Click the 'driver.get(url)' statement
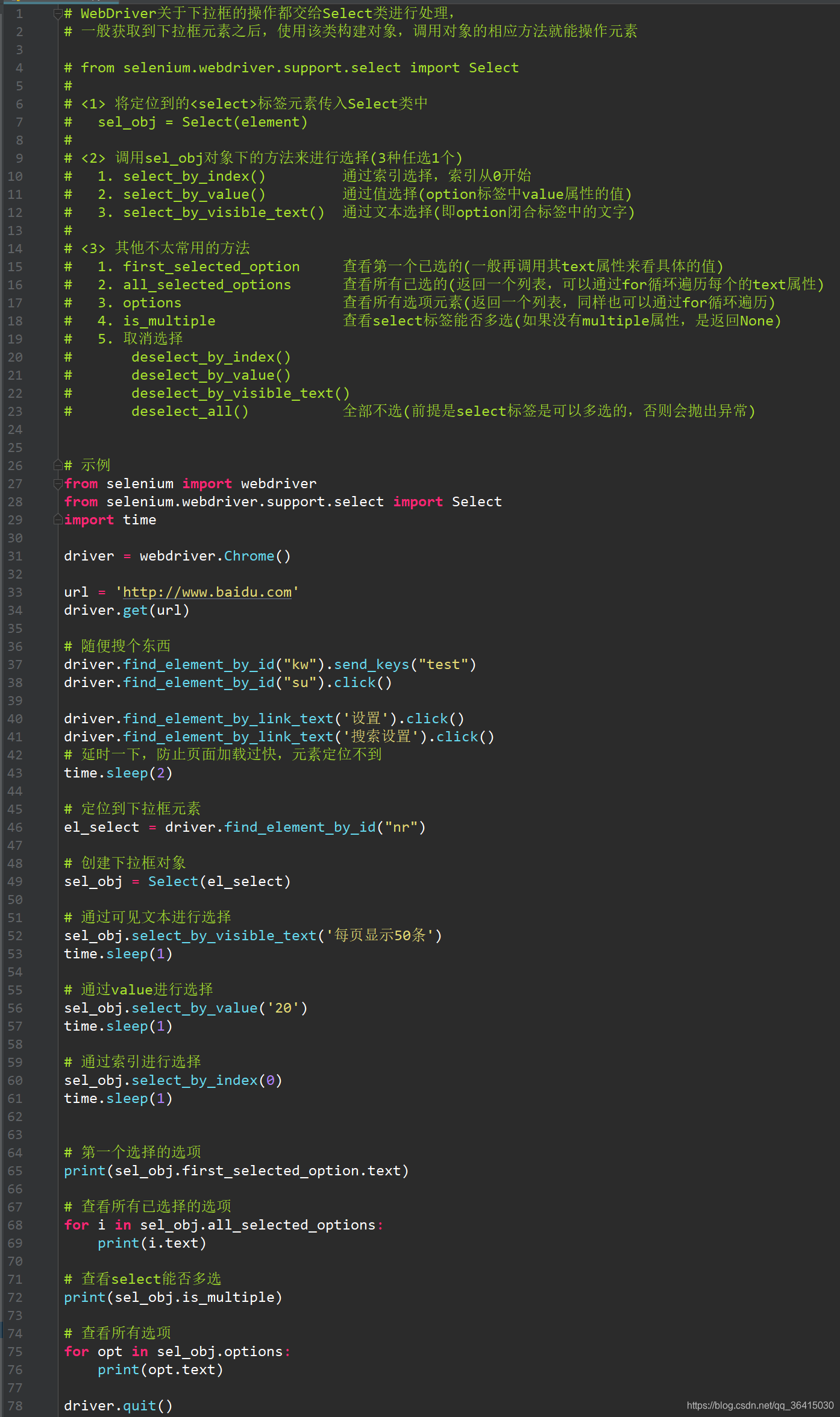The height and width of the screenshot is (1417, 840). (x=127, y=610)
